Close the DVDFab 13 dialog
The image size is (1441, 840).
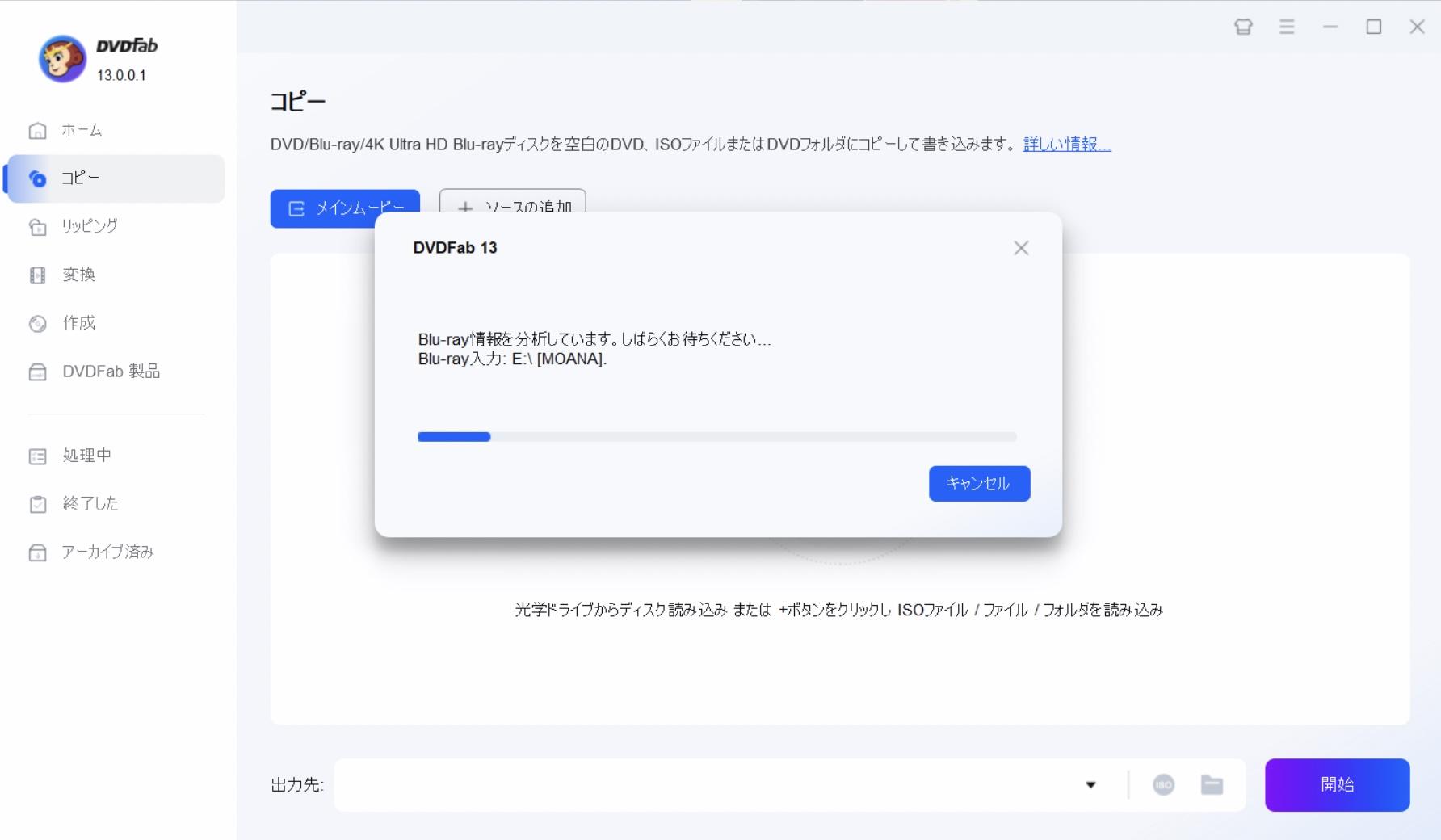[1021, 248]
